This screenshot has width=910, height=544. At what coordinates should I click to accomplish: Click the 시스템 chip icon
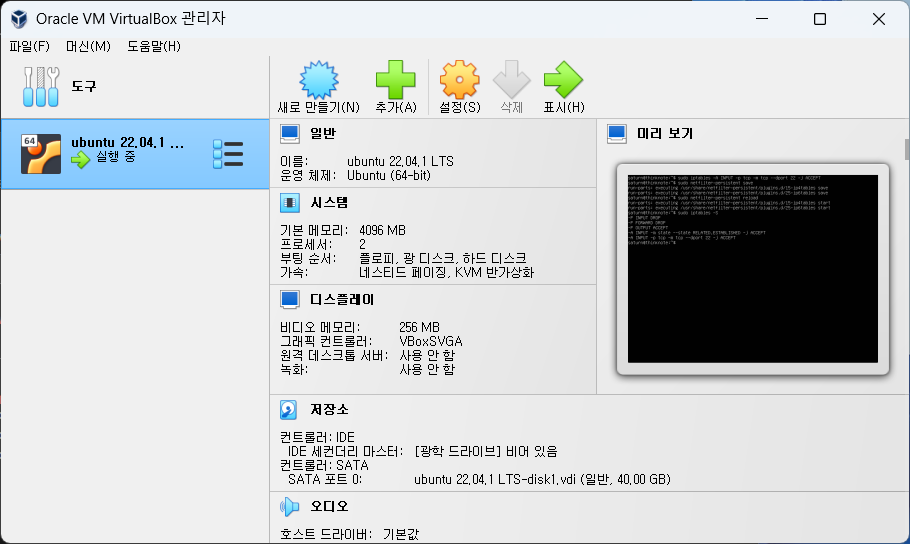coord(290,203)
